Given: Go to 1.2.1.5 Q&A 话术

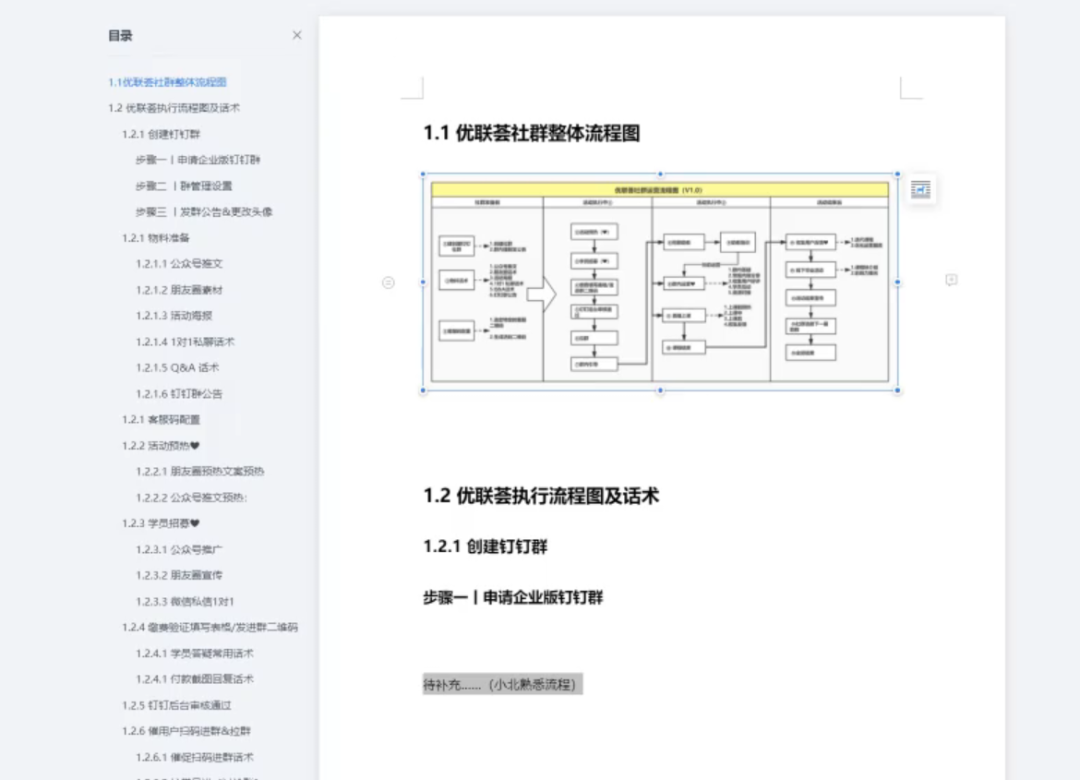Looking at the screenshot, I should 177,368.
